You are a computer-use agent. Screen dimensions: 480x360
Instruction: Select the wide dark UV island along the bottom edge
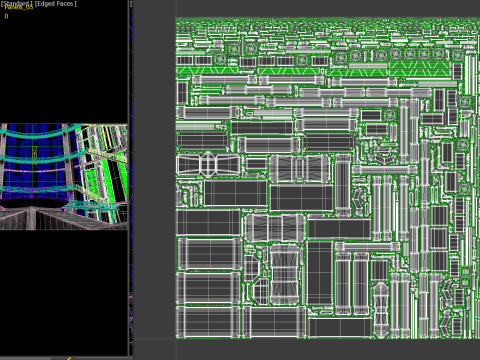(x=340, y=327)
